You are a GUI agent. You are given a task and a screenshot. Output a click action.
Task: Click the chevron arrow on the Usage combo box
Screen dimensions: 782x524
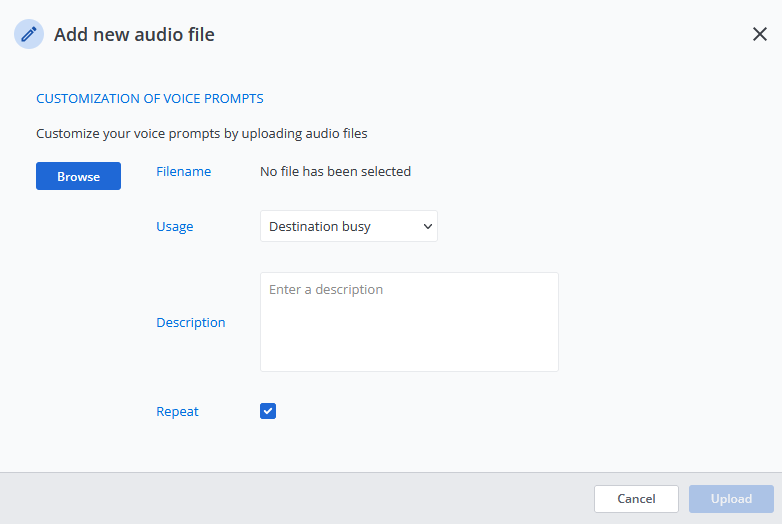pos(428,226)
